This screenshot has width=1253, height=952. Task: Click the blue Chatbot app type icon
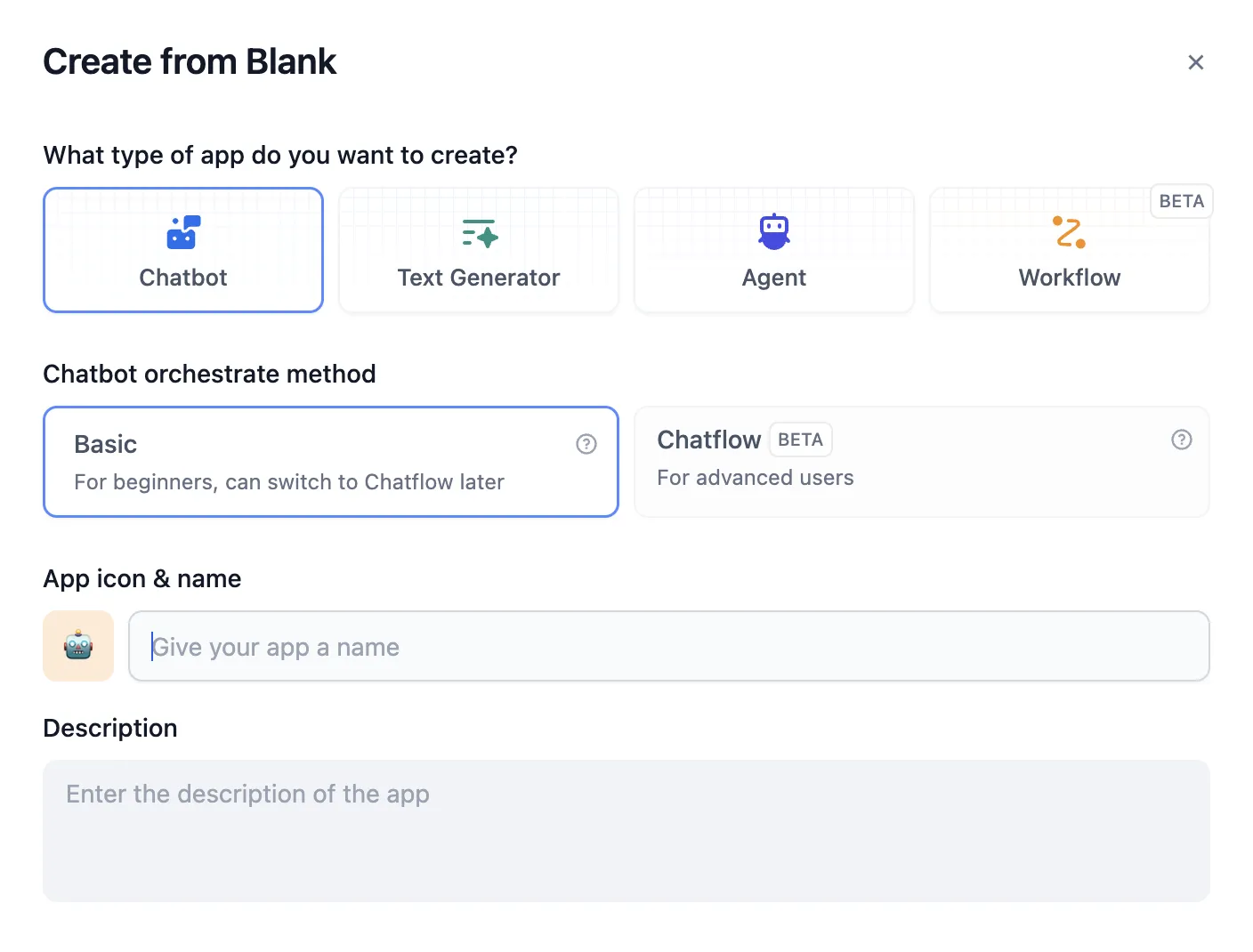click(x=183, y=232)
